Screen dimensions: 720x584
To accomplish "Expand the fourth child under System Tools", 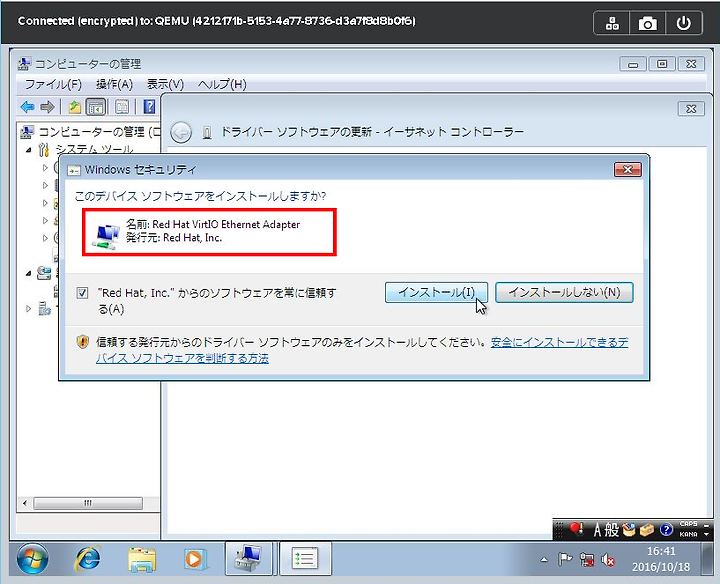I will tap(45, 220).
